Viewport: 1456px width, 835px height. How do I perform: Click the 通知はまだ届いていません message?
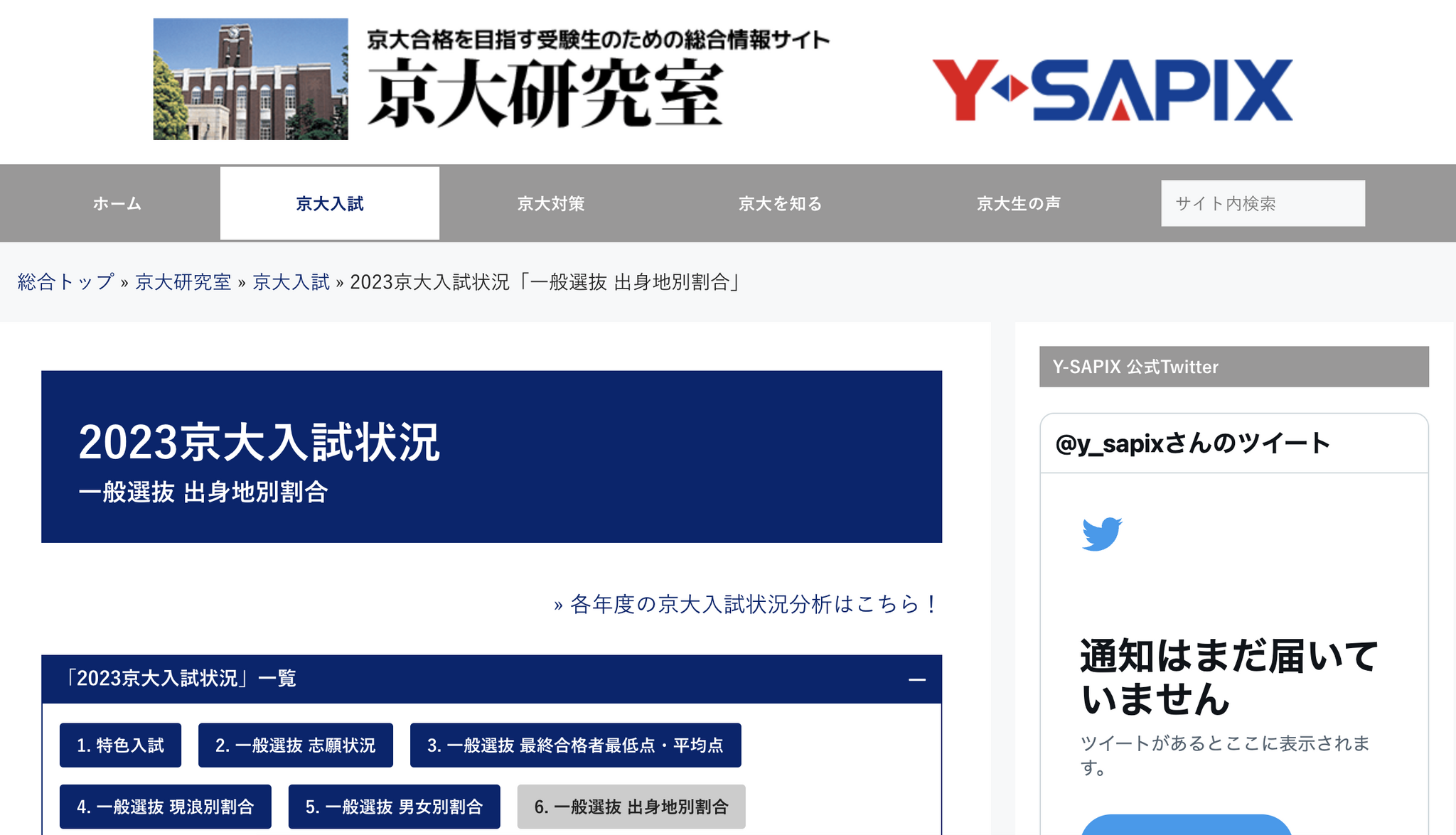(1229, 677)
